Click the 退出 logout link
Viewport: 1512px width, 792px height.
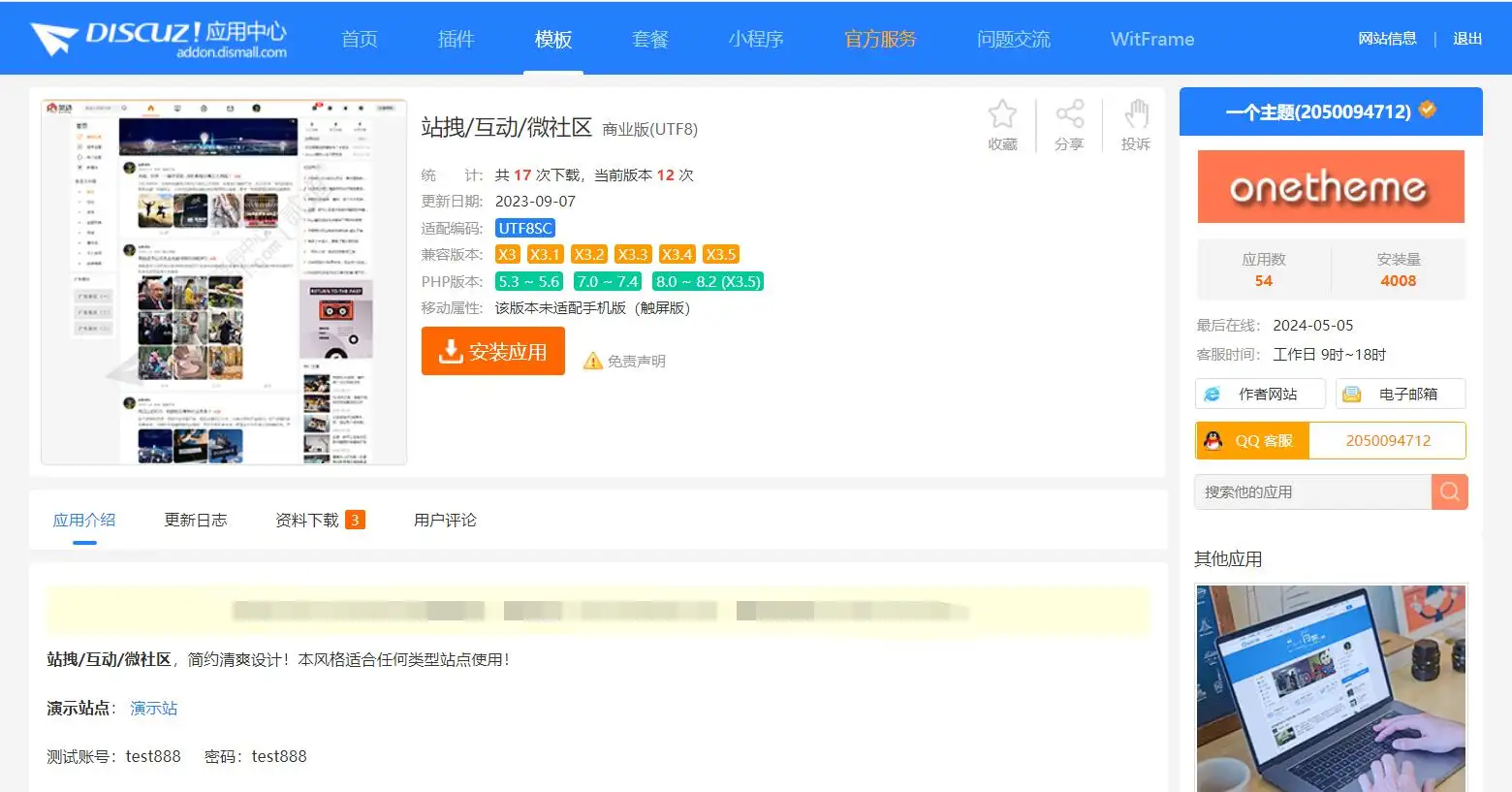pyautogui.click(x=1466, y=39)
